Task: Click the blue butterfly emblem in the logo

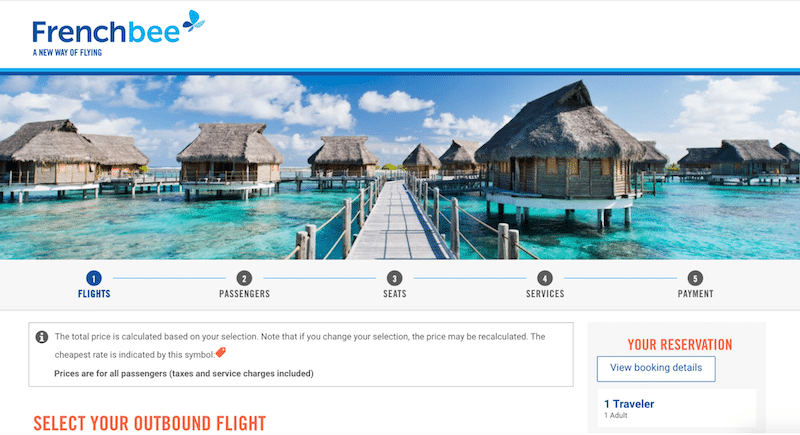Action: (193, 20)
